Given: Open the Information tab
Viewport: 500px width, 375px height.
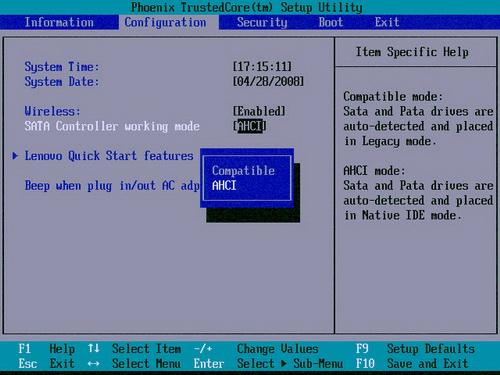Looking at the screenshot, I should click(x=59, y=22).
